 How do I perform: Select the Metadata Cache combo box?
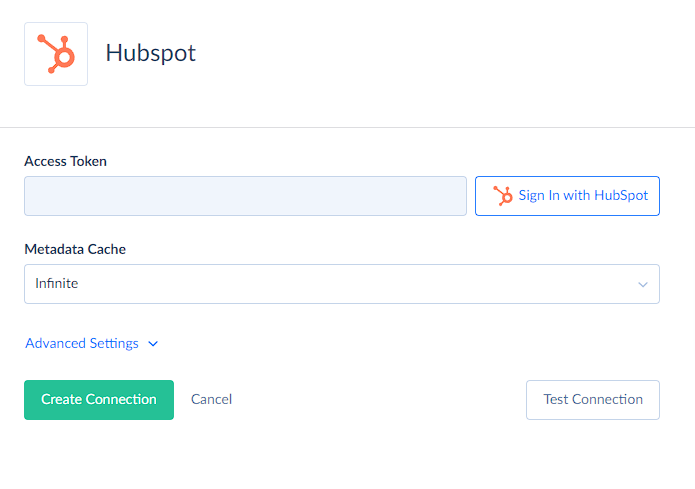[x=342, y=284]
